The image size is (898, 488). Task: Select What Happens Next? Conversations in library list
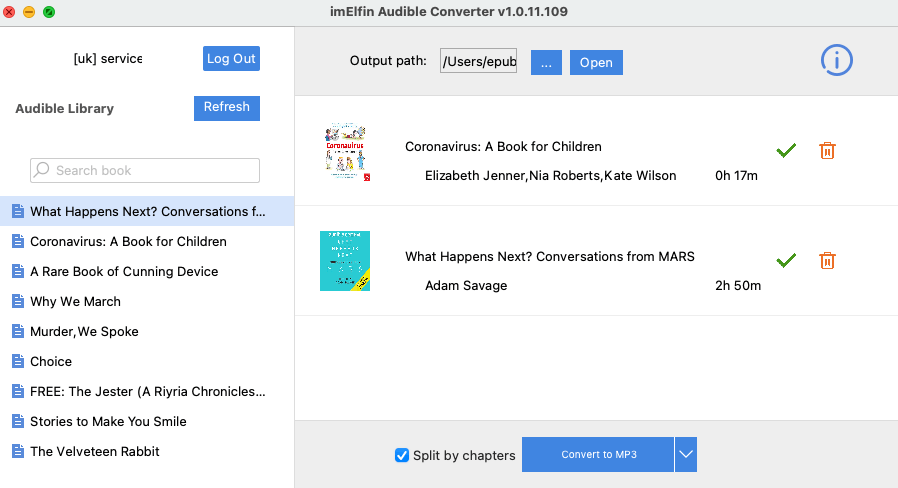pos(147,211)
